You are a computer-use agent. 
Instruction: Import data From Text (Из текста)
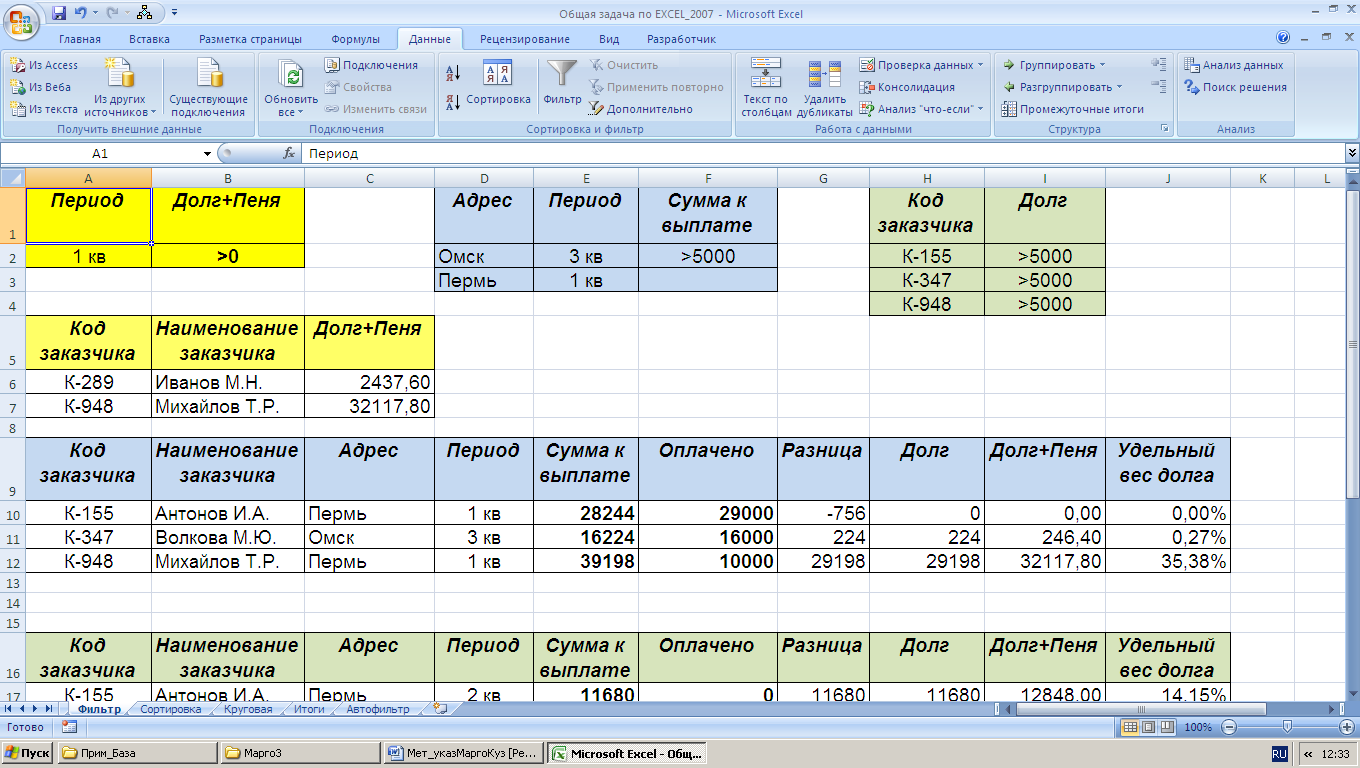44,109
